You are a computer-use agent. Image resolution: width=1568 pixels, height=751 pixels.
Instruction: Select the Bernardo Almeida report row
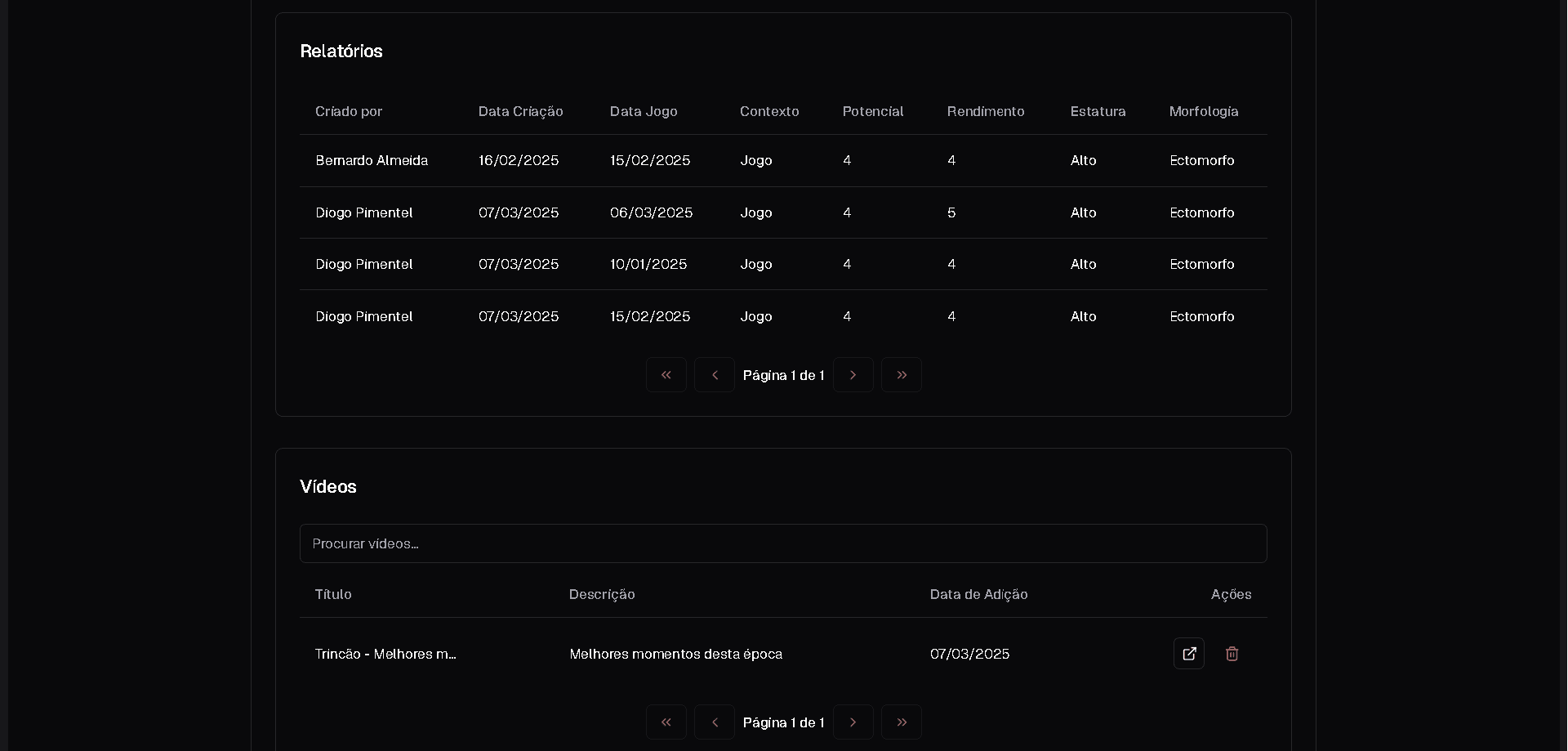tap(372, 161)
